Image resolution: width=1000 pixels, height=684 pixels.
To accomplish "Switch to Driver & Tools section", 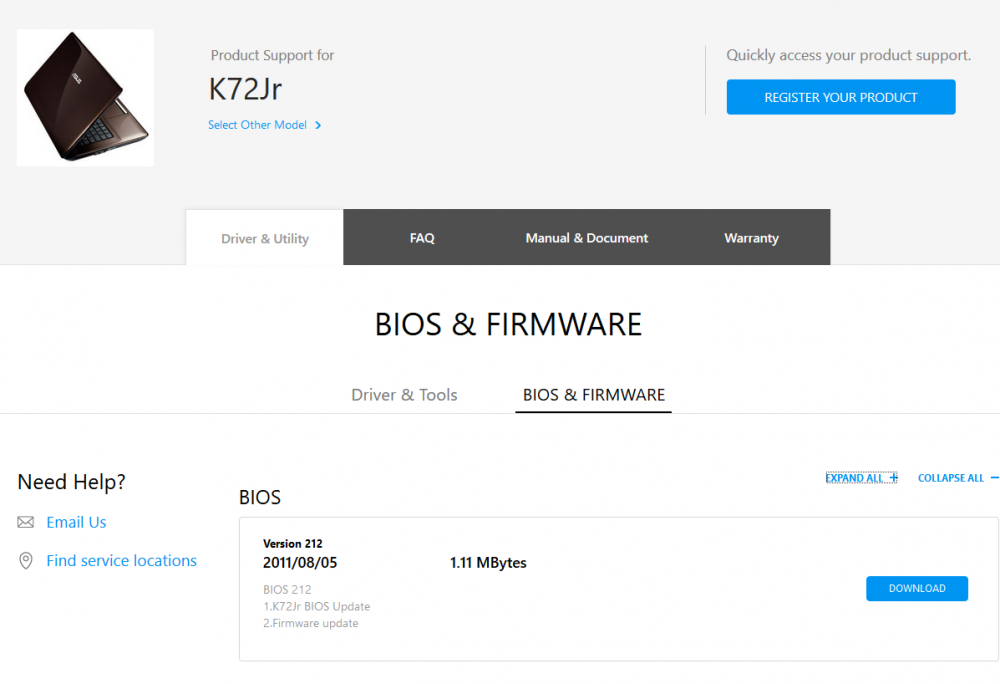I will pos(404,395).
